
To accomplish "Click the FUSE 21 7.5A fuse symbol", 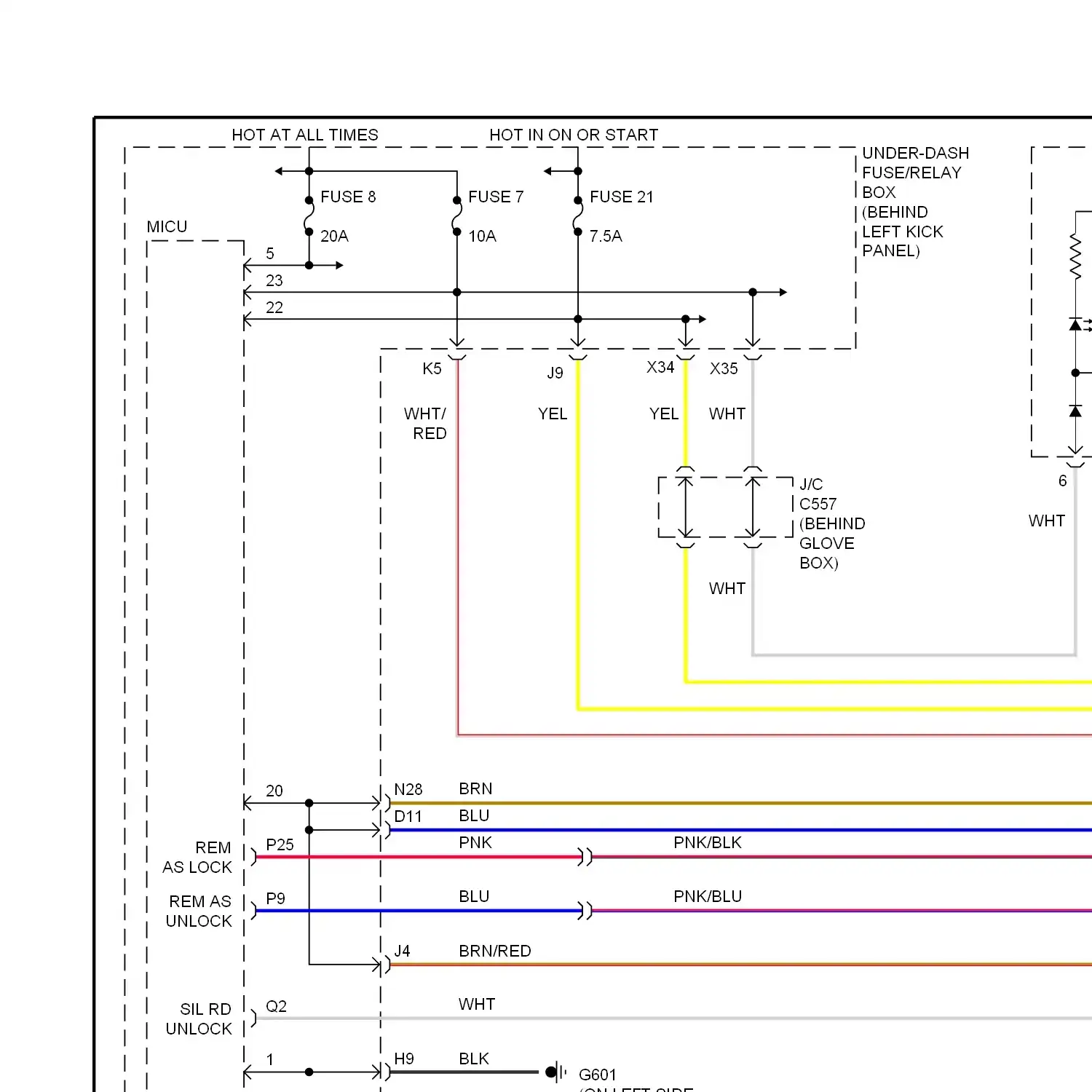I will coord(578,216).
